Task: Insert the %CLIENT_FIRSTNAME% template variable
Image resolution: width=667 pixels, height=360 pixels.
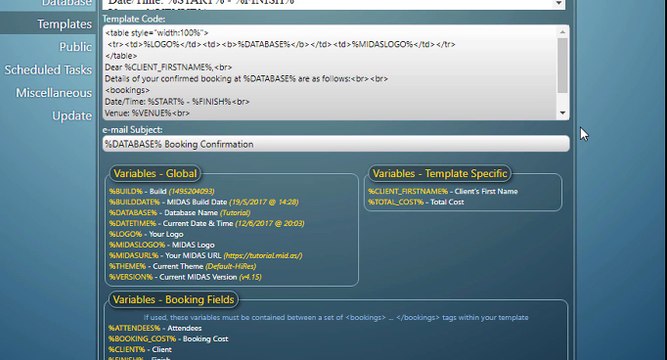Action: click(x=408, y=191)
